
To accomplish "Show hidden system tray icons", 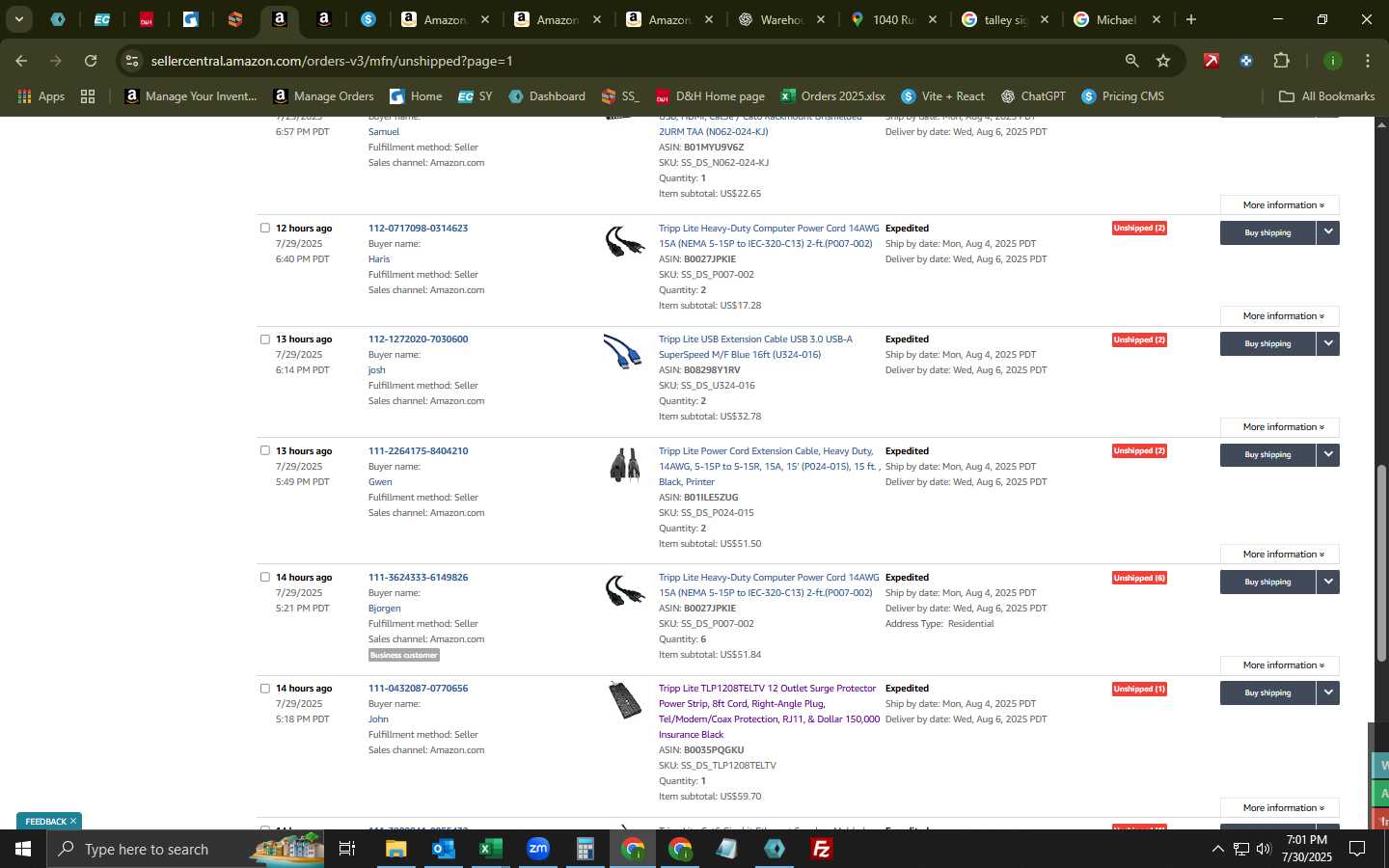I will (1217, 849).
